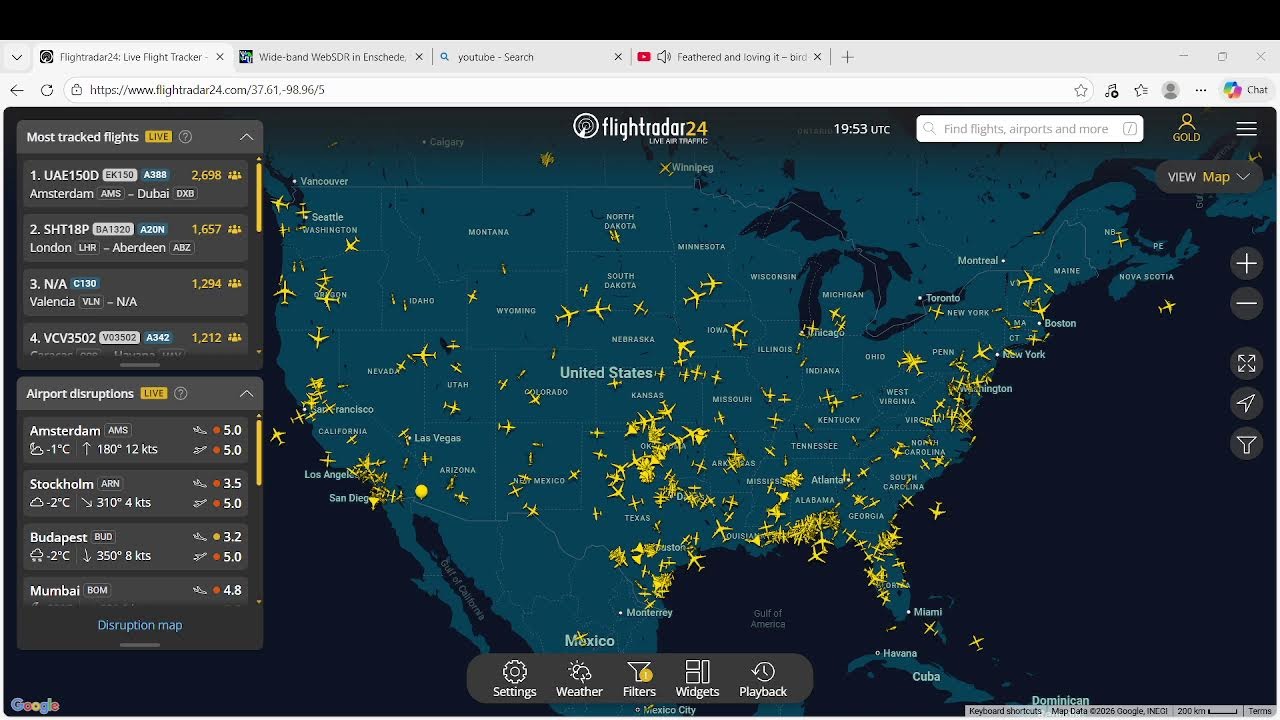
Task: Select flight VCV3502 in tracked list
Action: pos(135,340)
